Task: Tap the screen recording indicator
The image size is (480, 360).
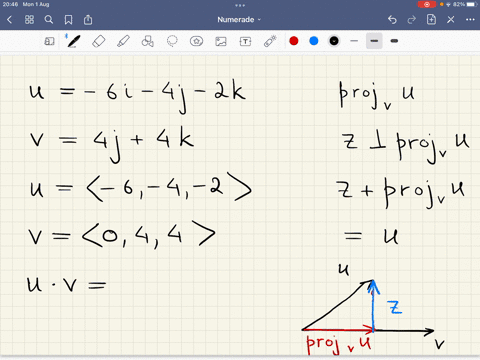Action: 427,4
